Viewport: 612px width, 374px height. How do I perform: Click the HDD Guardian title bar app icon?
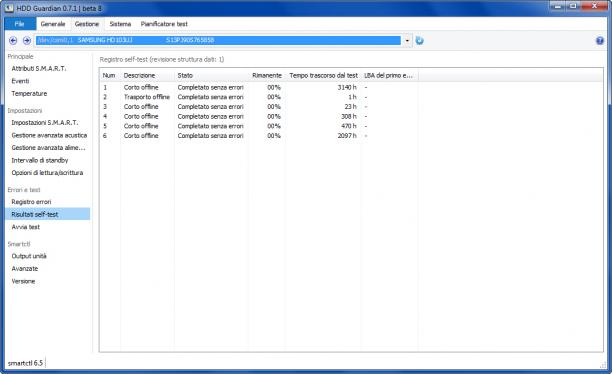point(9,7)
